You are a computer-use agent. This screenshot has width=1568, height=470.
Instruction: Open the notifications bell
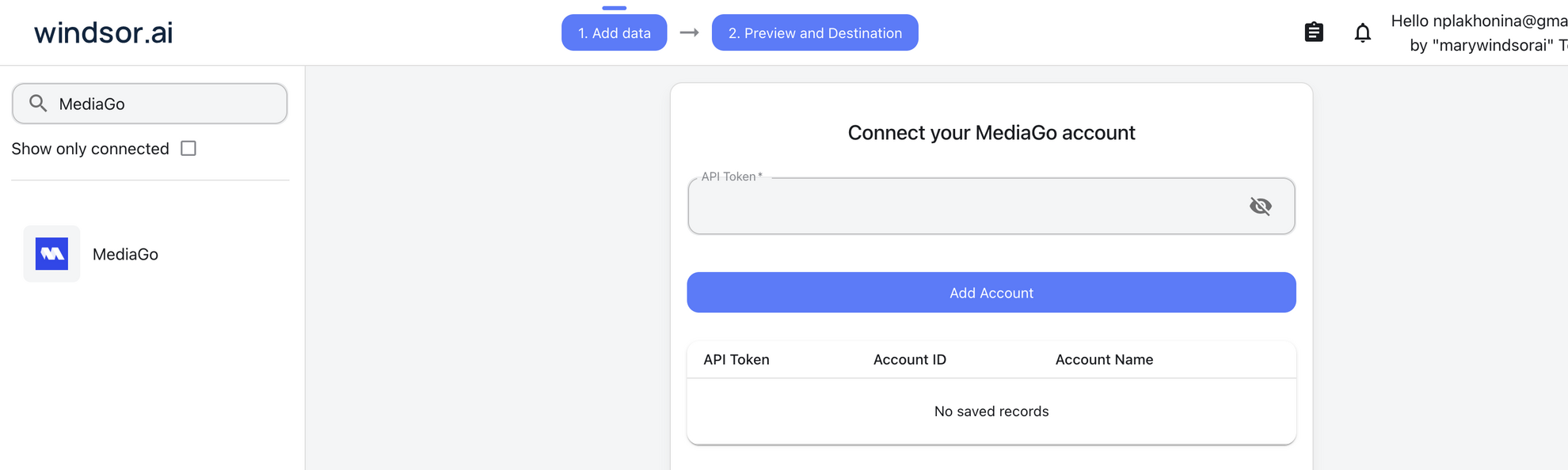click(x=1363, y=32)
